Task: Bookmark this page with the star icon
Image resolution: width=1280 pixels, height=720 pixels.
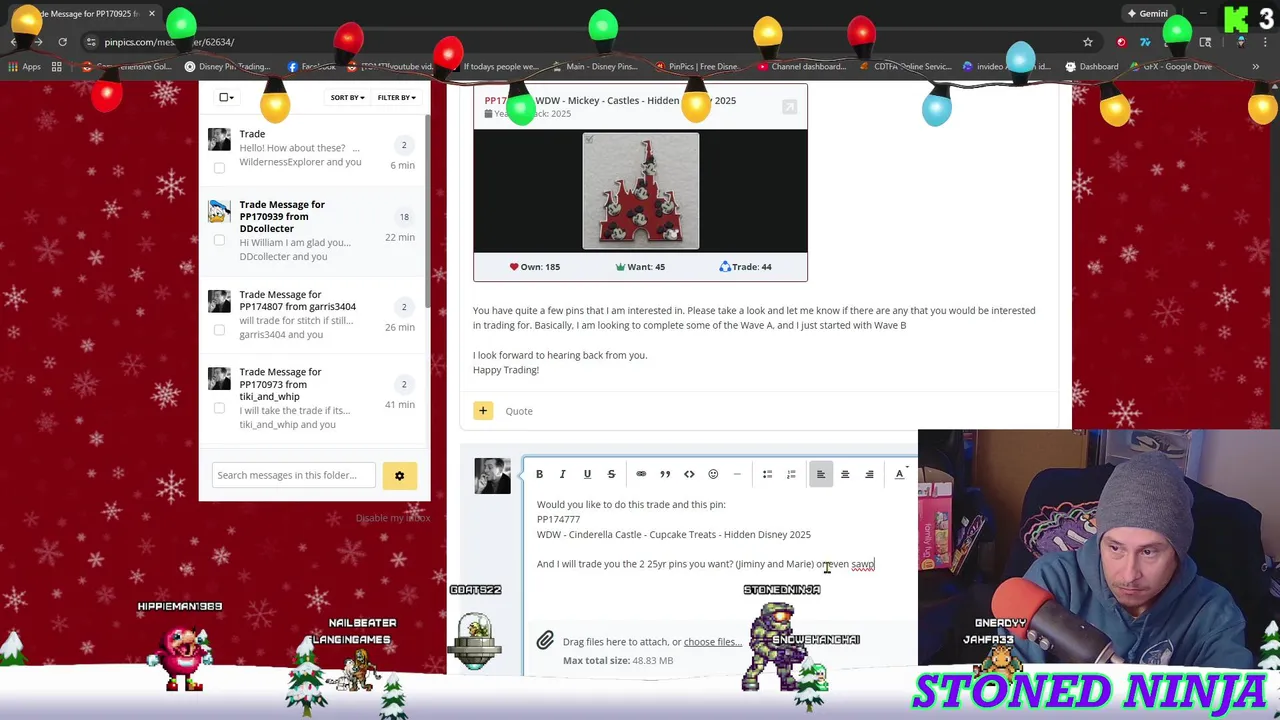Action: [x=1088, y=42]
